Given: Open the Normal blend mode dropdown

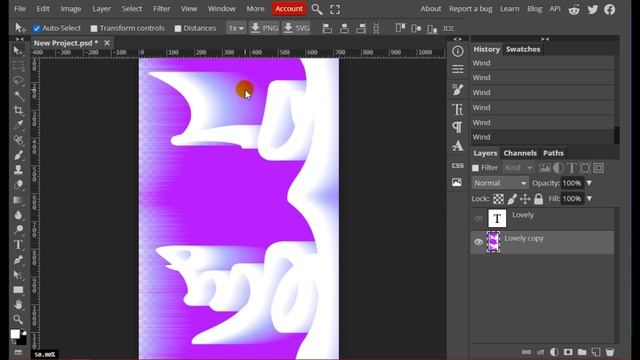Looking at the screenshot, I should pos(500,183).
